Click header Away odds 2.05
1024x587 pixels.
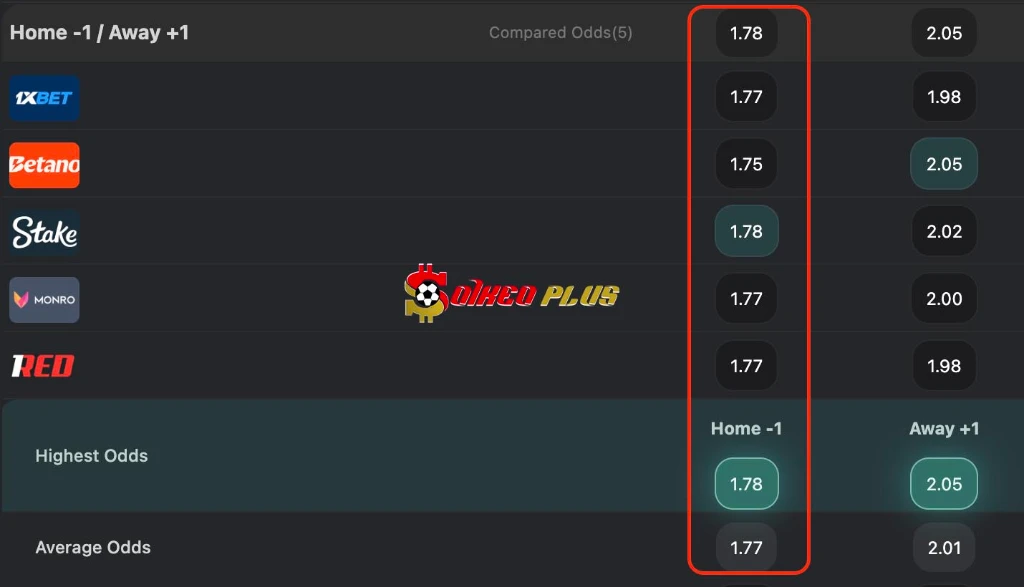(x=944, y=33)
